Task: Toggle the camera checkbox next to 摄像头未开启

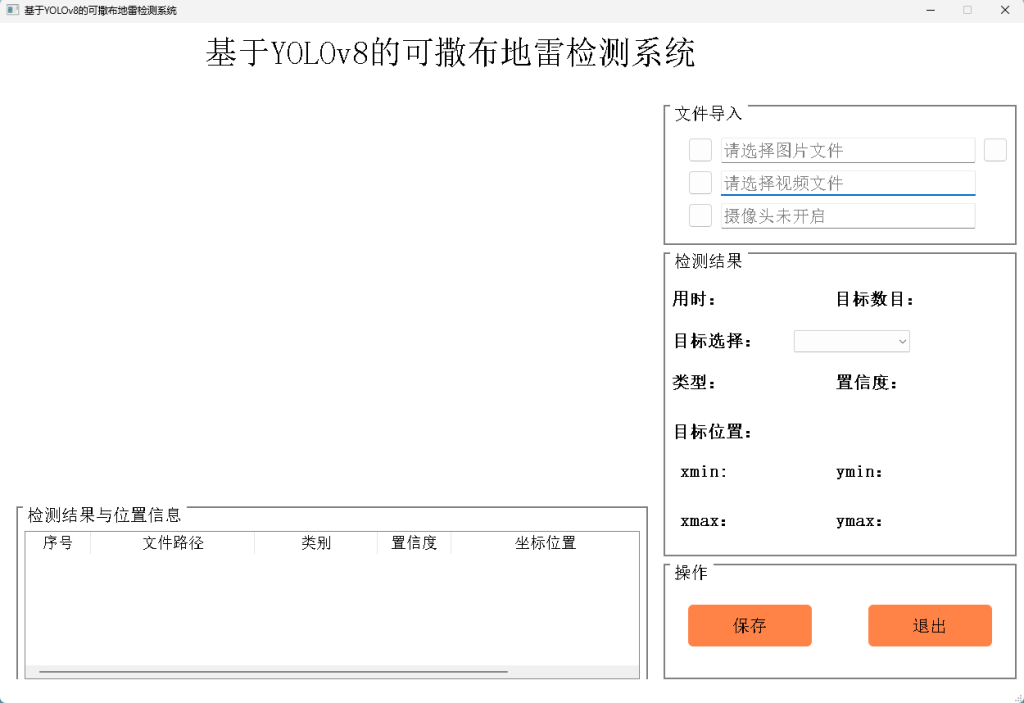Action: pyautogui.click(x=698, y=215)
